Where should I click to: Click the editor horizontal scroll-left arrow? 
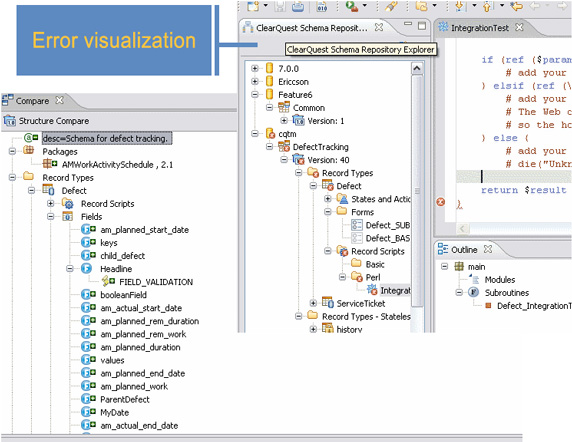463,229
